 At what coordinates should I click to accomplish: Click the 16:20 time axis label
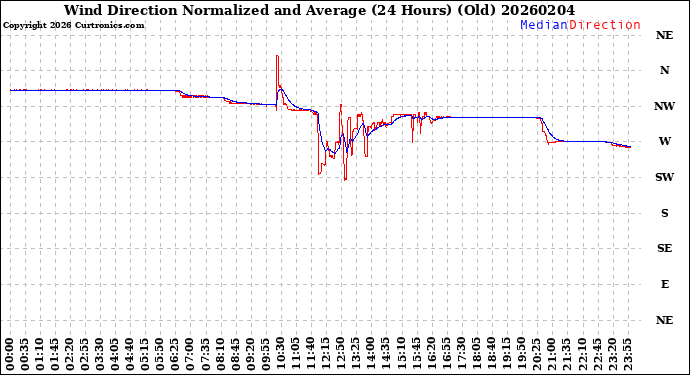(431, 354)
